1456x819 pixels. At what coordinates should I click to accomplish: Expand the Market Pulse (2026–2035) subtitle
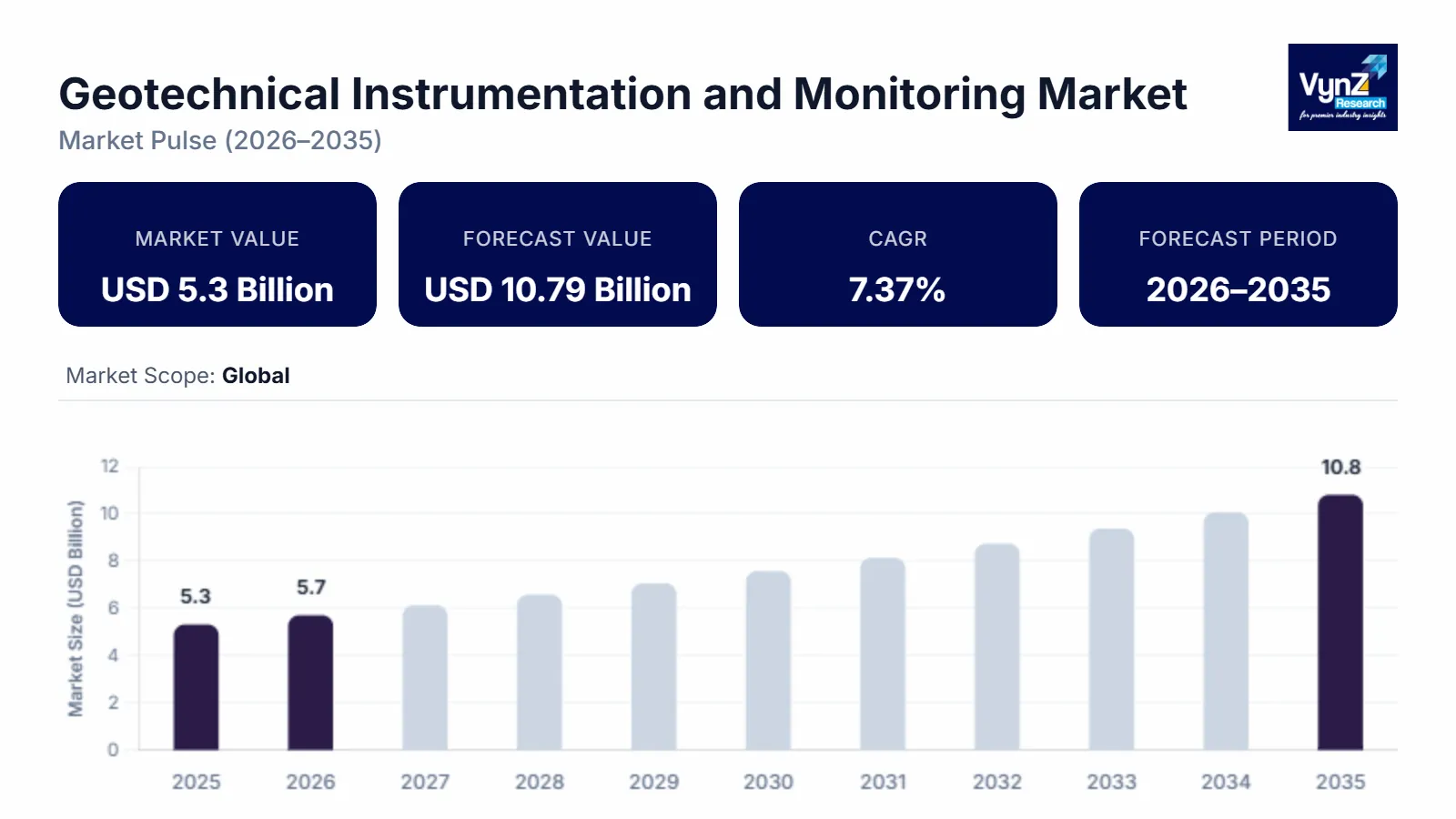(219, 141)
